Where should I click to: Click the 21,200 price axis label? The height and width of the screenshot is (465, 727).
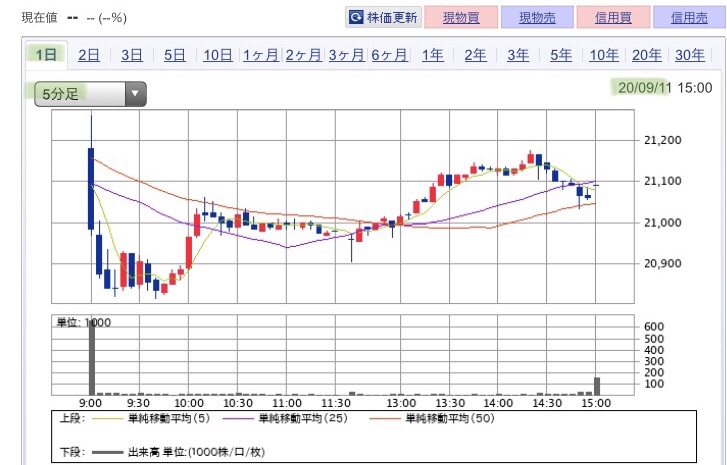(663, 140)
